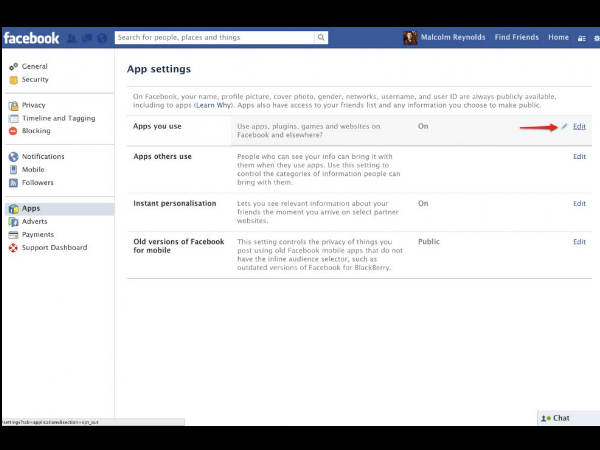Open the Chat bar
The height and width of the screenshot is (450, 600).
click(568, 418)
